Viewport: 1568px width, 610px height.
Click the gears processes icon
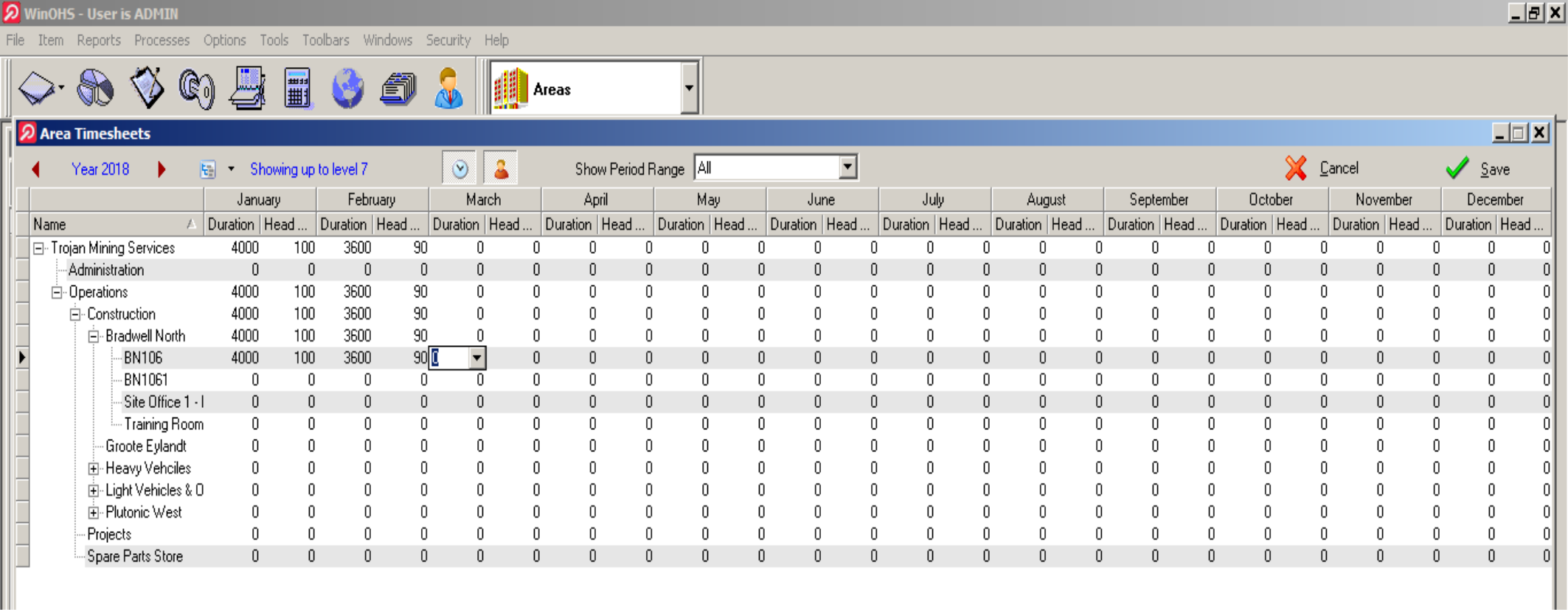[196, 89]
